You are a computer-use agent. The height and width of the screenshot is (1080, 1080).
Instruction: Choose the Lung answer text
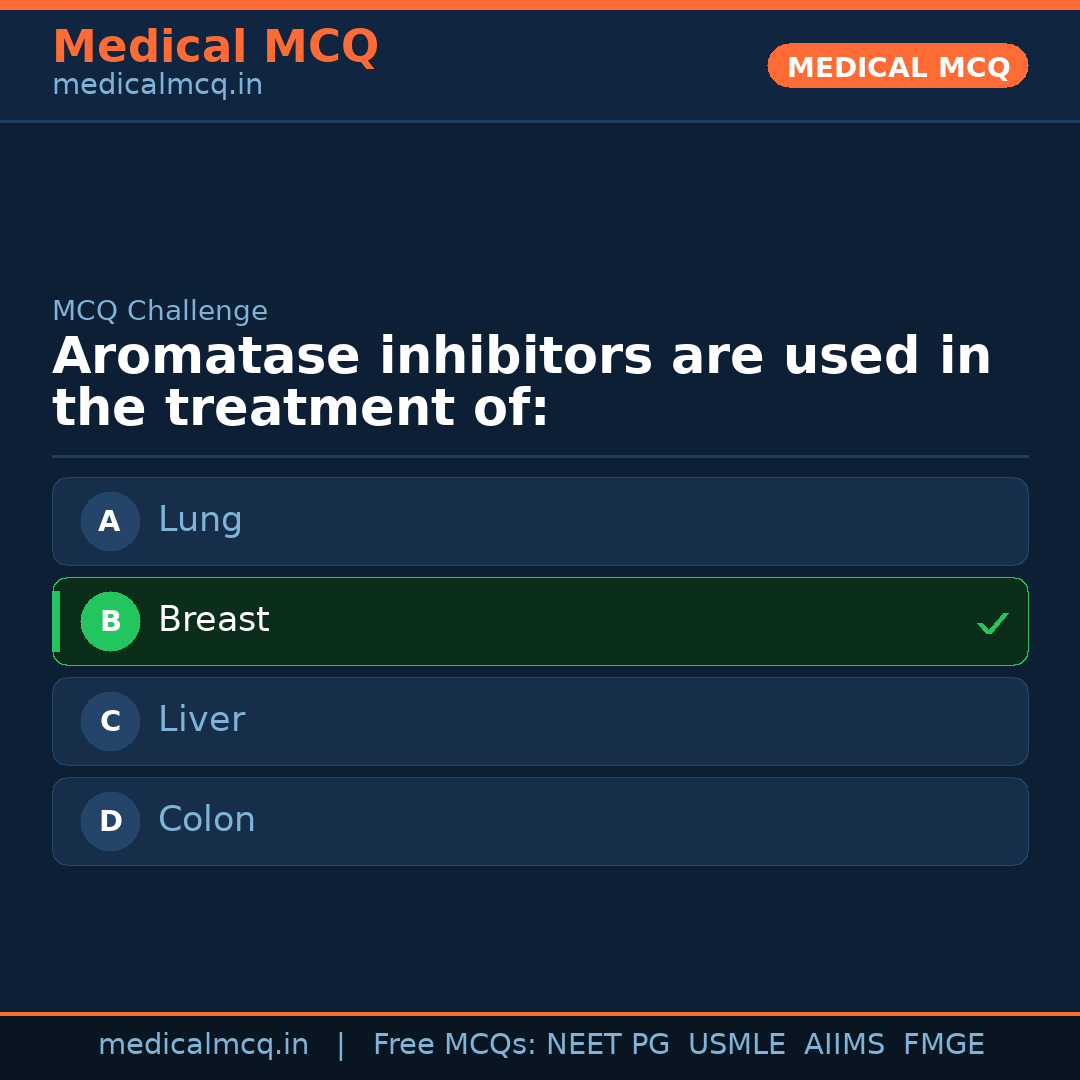(200, 520)
